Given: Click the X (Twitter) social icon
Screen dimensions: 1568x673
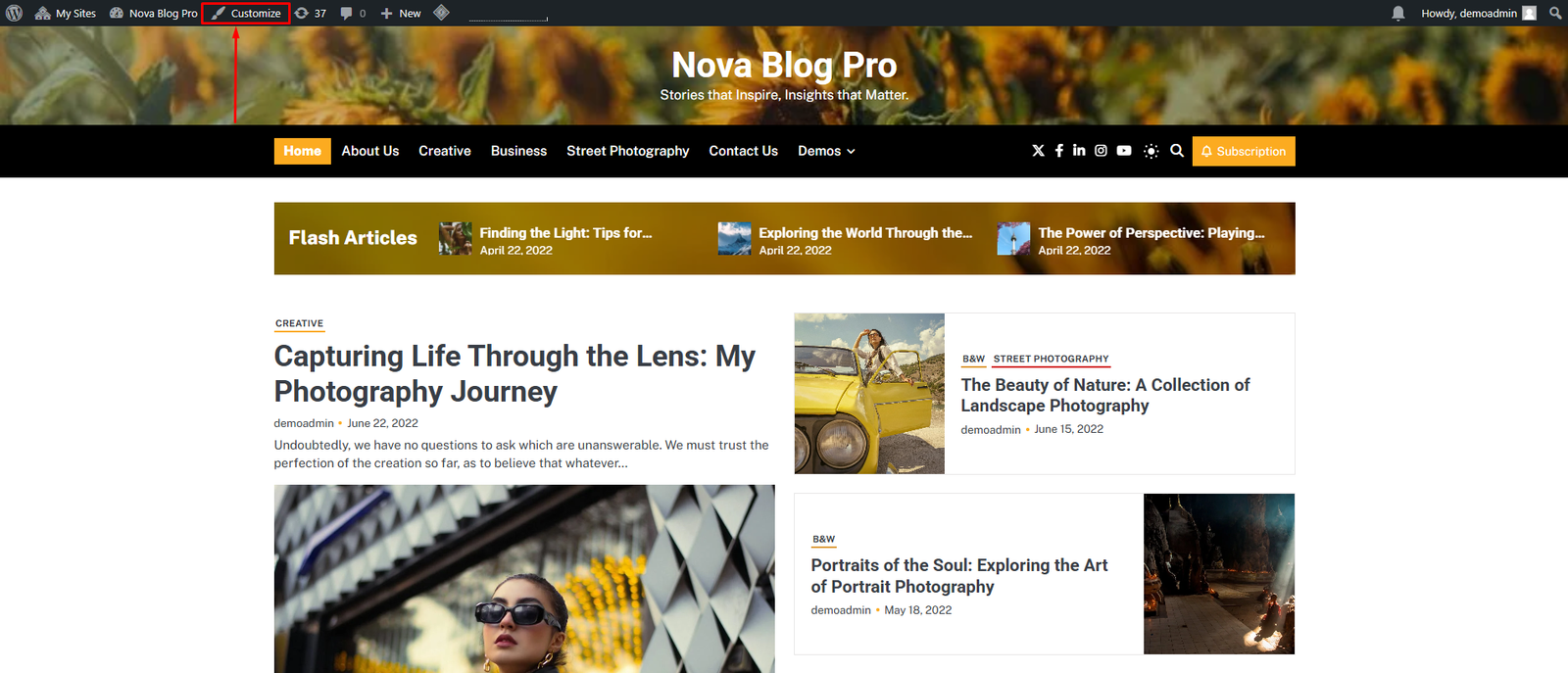Looking at the screenshot, I should point(1038,151).
